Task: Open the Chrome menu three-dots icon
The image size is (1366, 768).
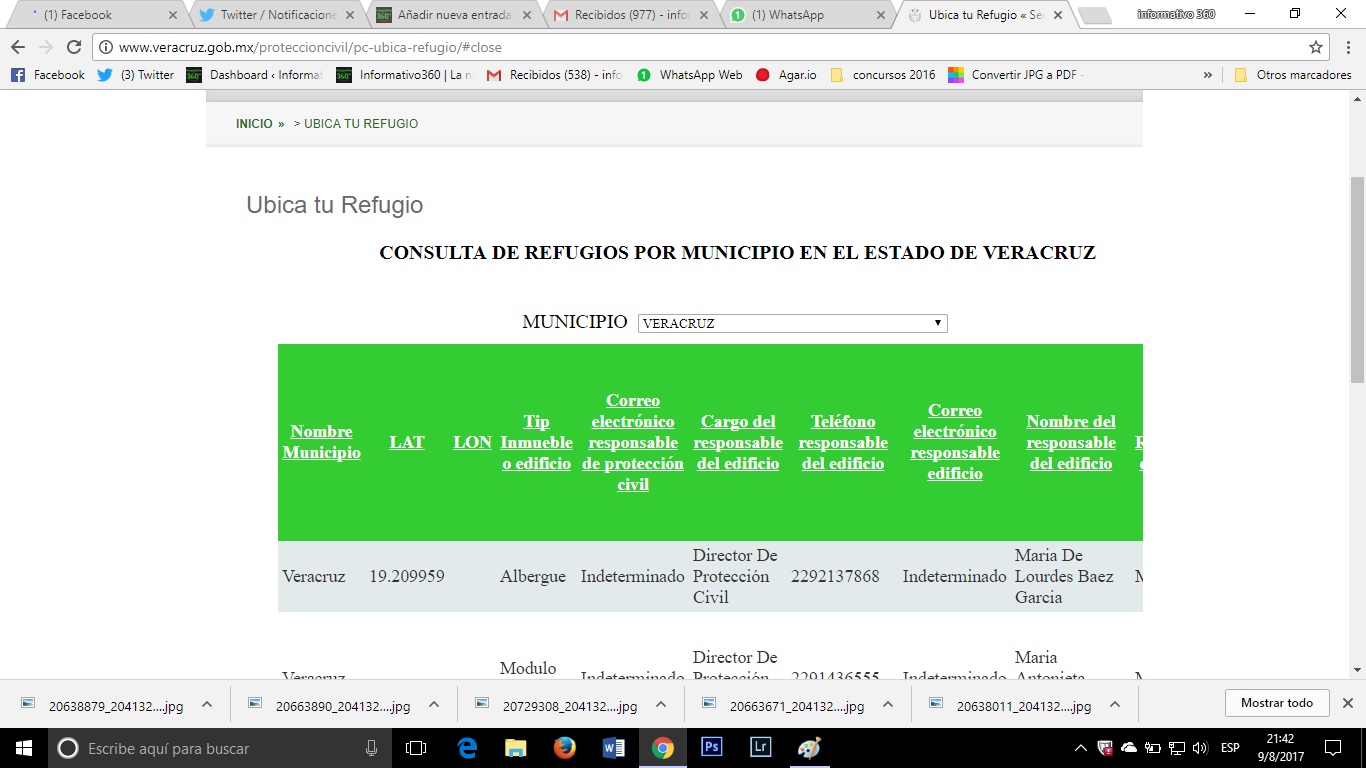Action: pyautogui.click(x=1346, y=47)
